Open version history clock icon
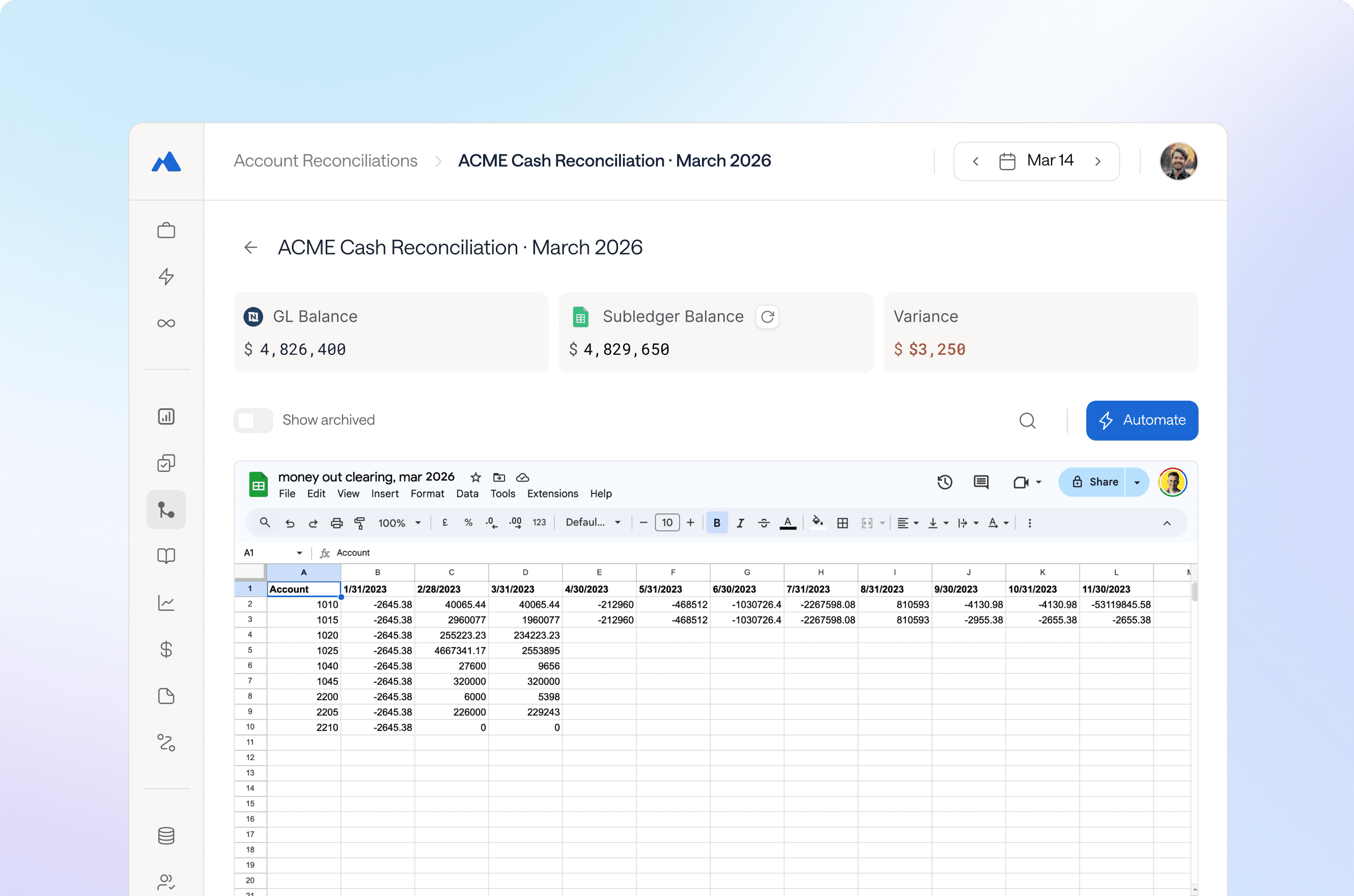This screenshot has width=1354, height=896. (945, 482)
